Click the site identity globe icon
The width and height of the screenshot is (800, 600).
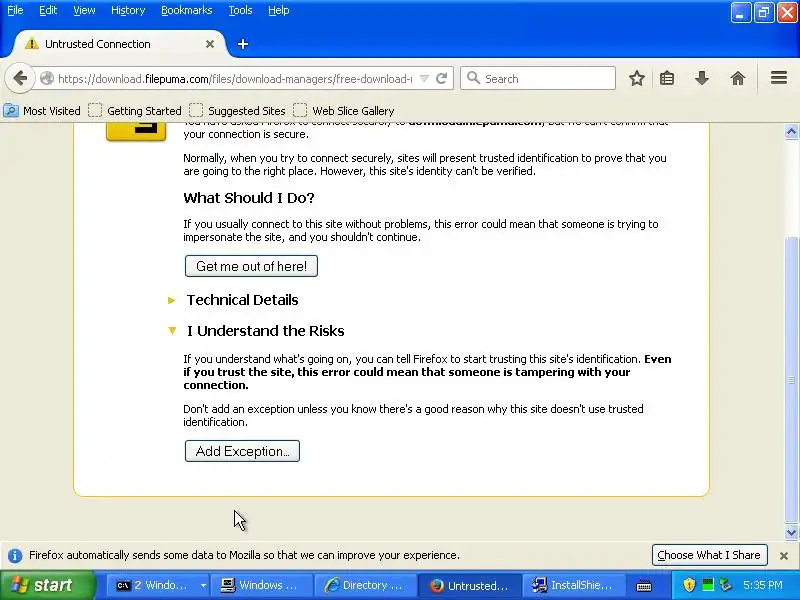click(47, 79)
